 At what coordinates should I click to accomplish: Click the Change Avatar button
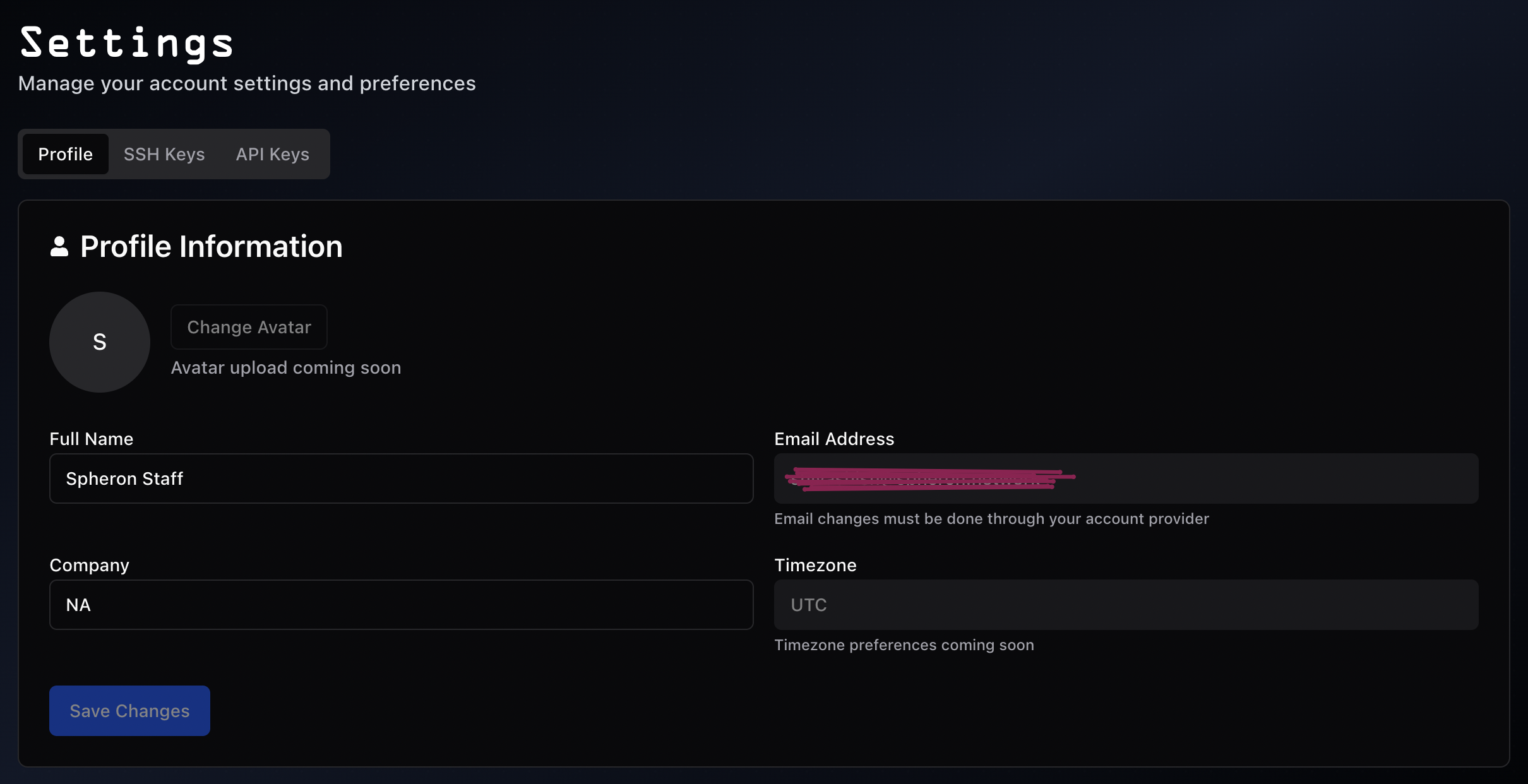[248, 327]
